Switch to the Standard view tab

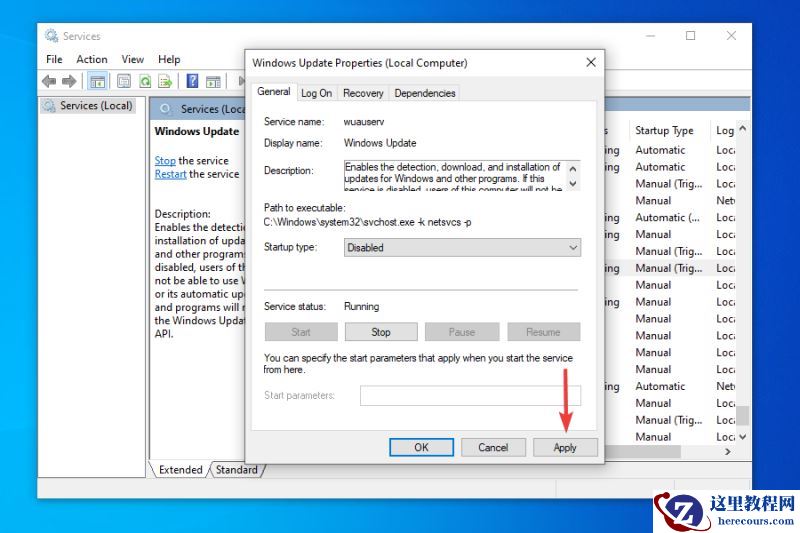point(236,470)
